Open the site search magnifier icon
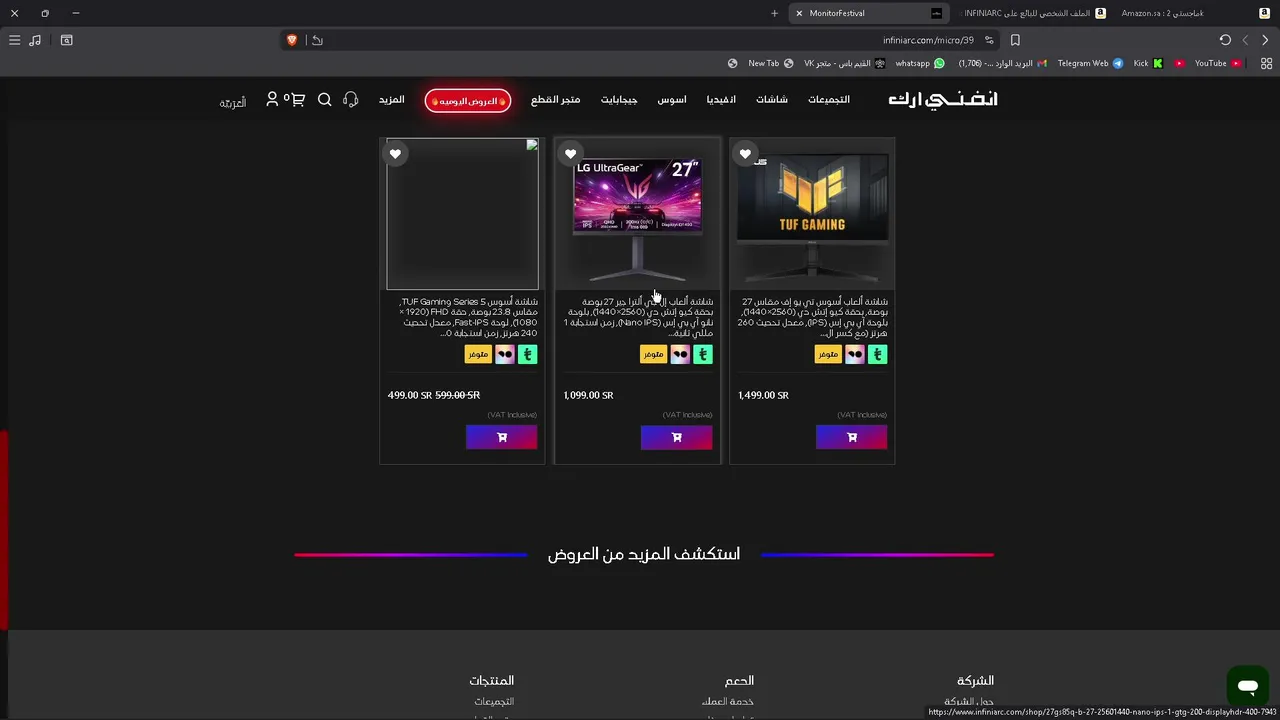The image size is (1280, 720). click(x=325, y=100)
